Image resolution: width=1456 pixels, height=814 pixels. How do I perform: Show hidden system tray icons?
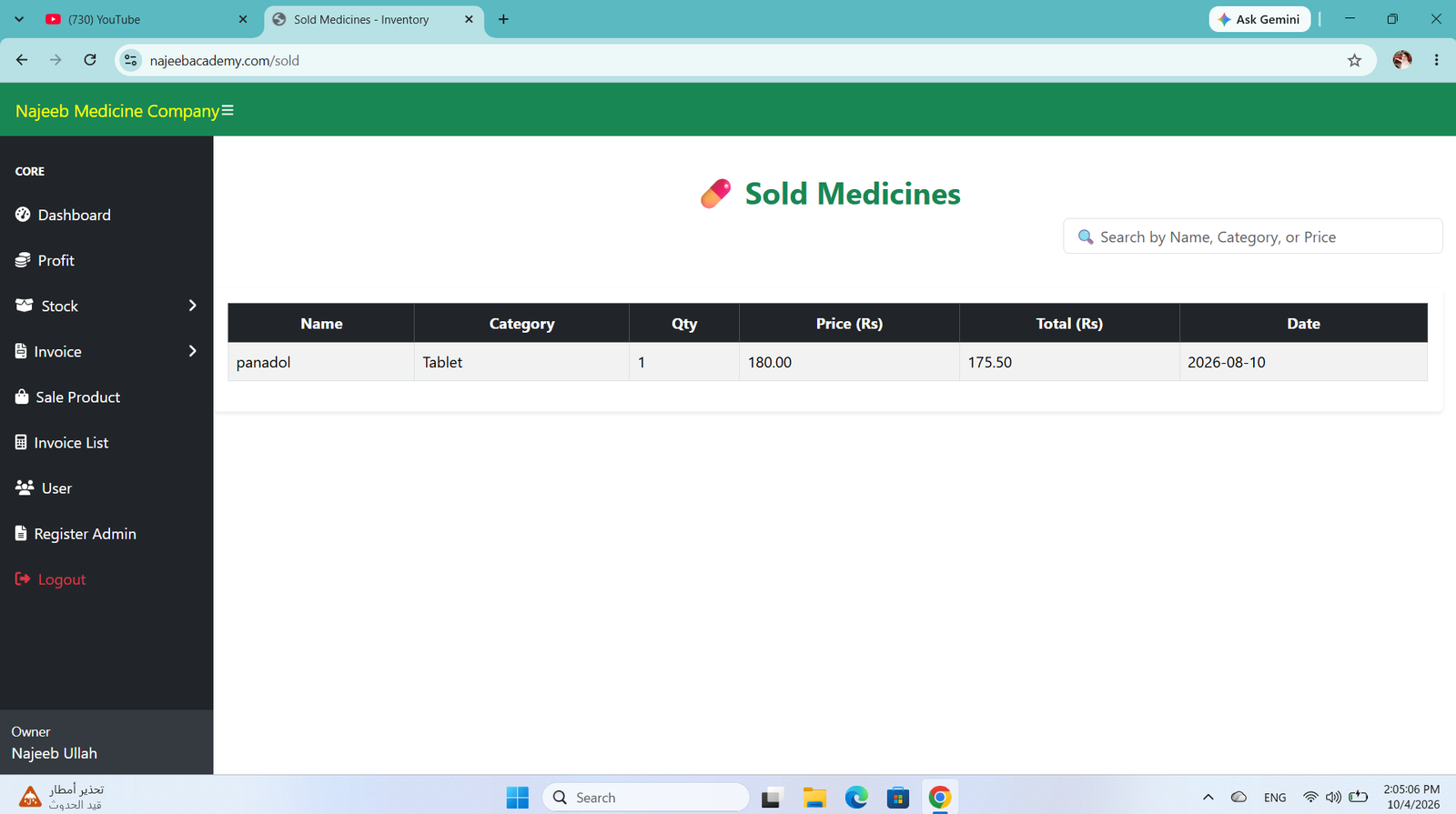click(1208, 798)
